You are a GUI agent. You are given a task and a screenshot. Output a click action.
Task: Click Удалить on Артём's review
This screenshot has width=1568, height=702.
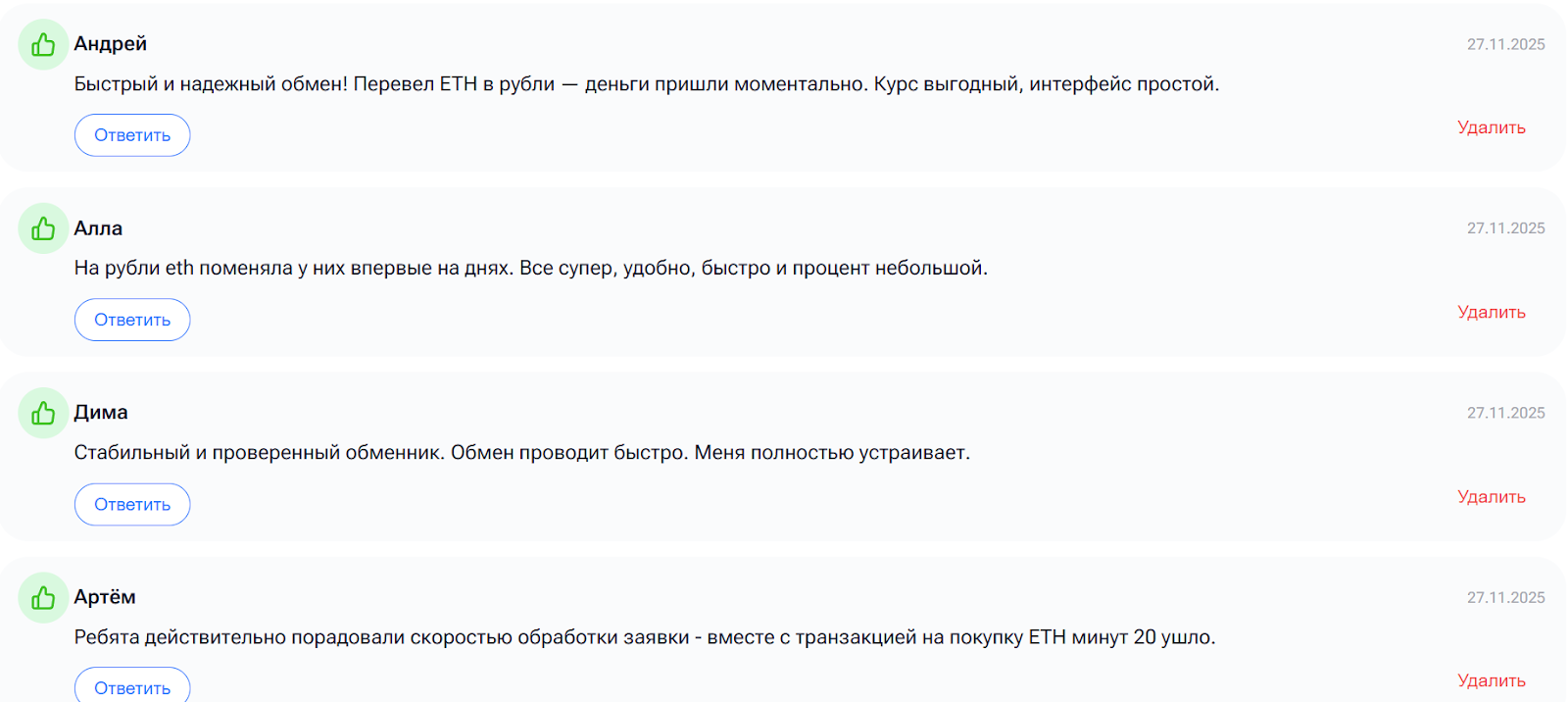click(x=1491, y=680)
